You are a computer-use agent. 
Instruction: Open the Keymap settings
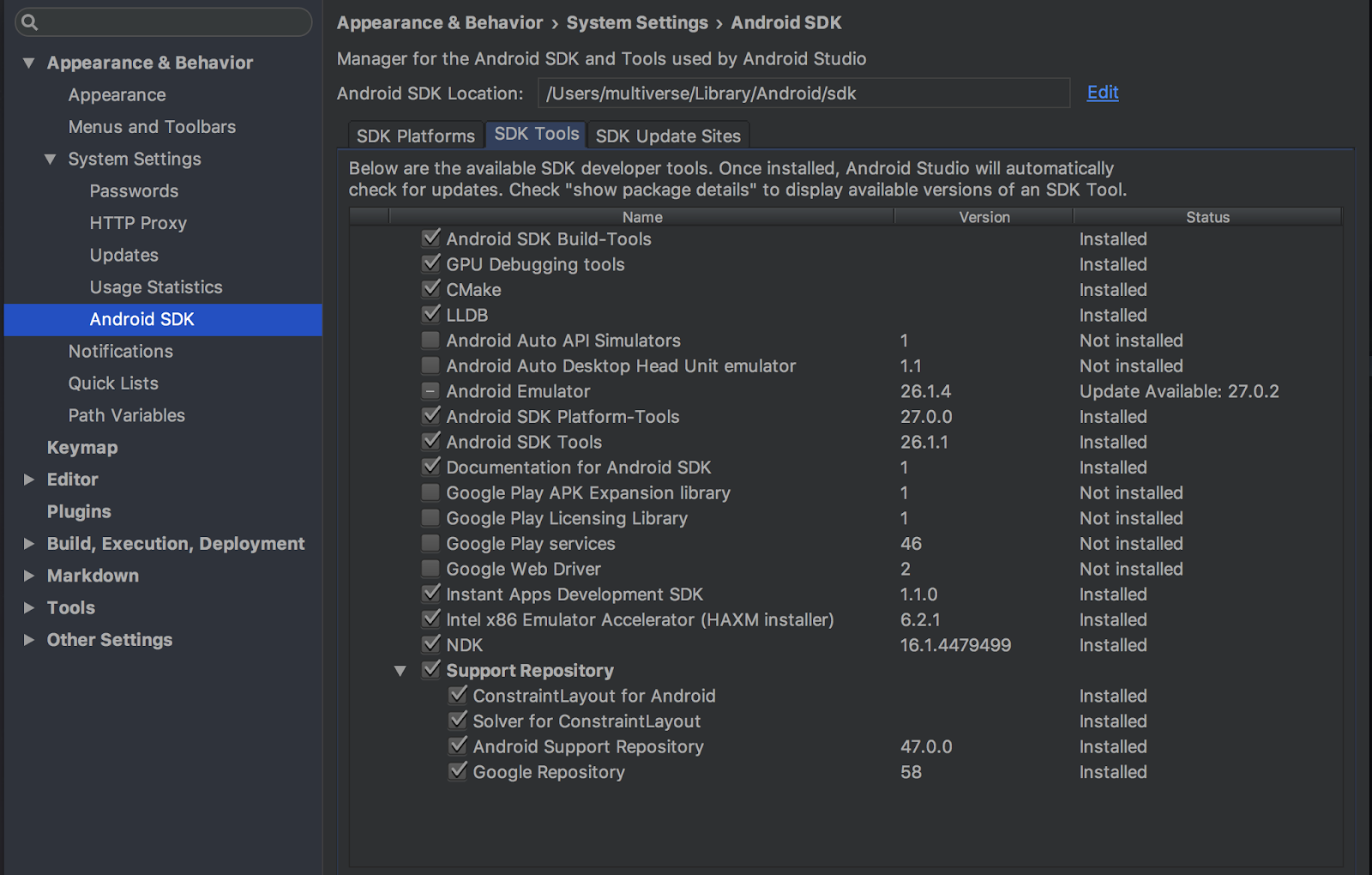(82, 448)
